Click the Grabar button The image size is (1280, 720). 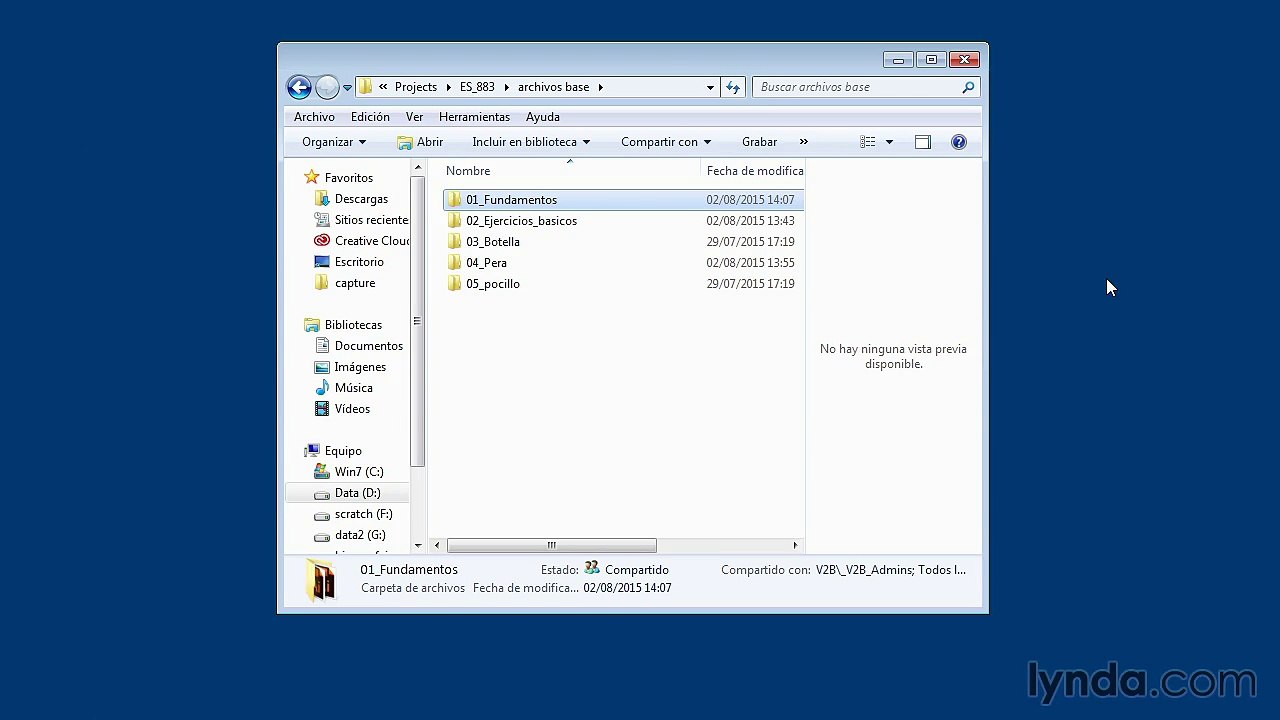coord(759,142)
